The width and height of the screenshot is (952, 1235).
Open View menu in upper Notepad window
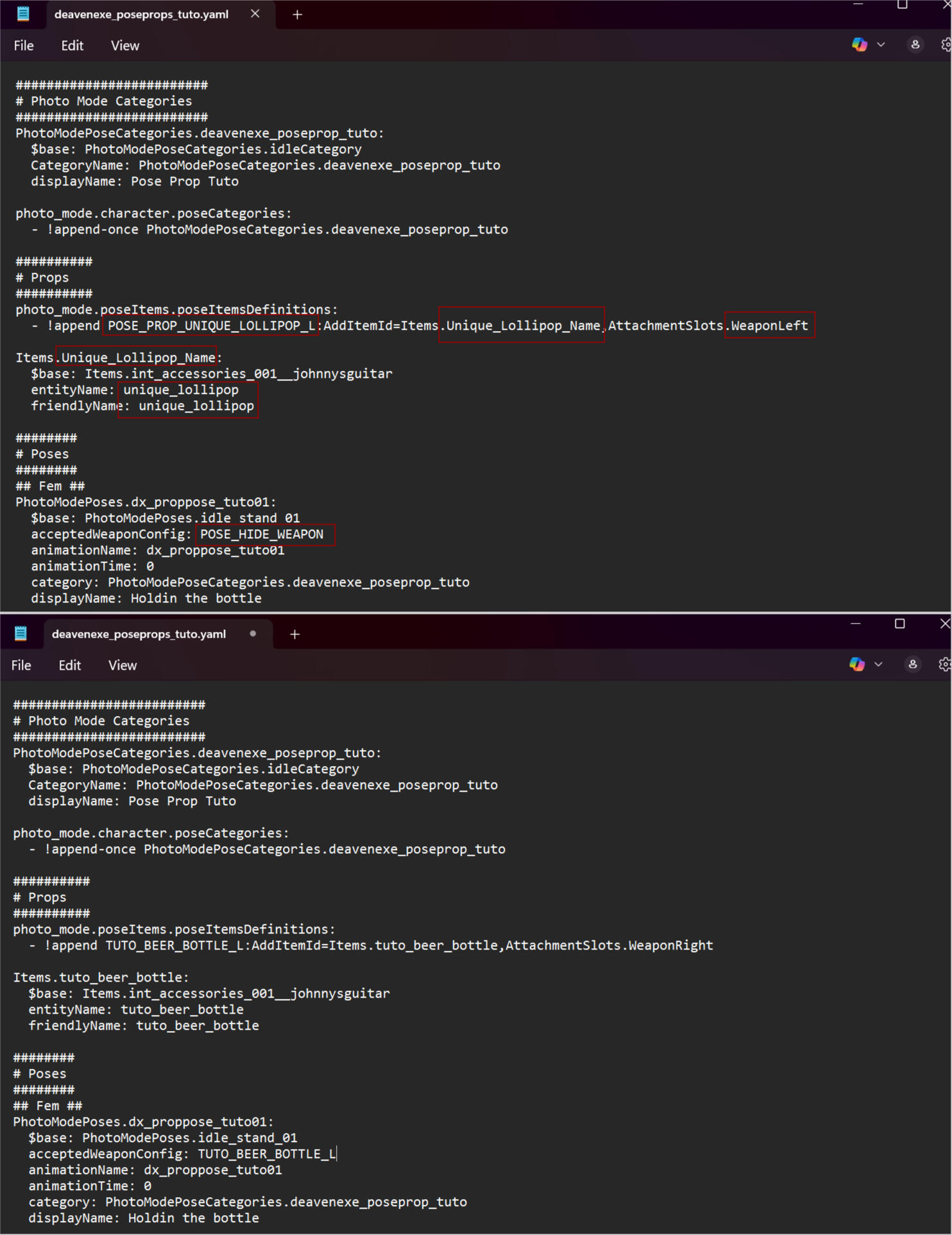(125, 46)
